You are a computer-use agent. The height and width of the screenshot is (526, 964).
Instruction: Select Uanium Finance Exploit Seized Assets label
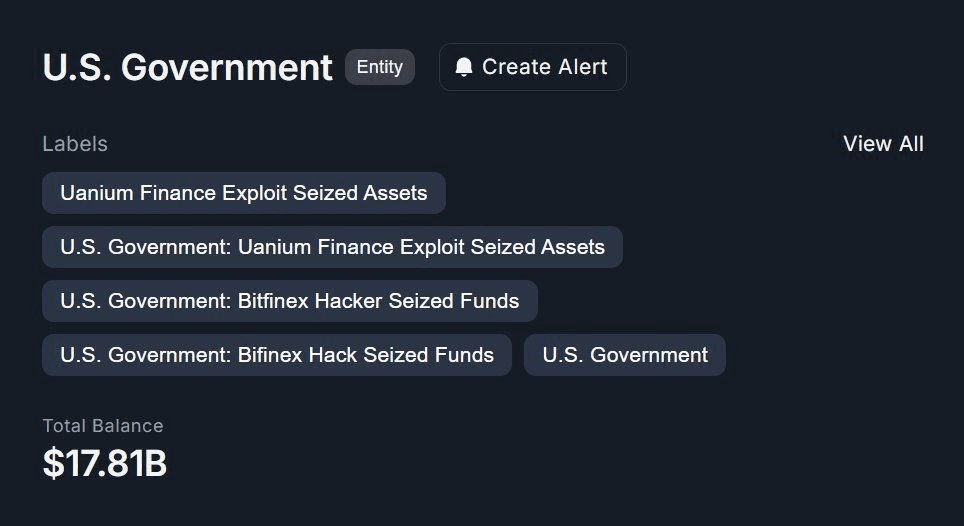tap(243, 193)
